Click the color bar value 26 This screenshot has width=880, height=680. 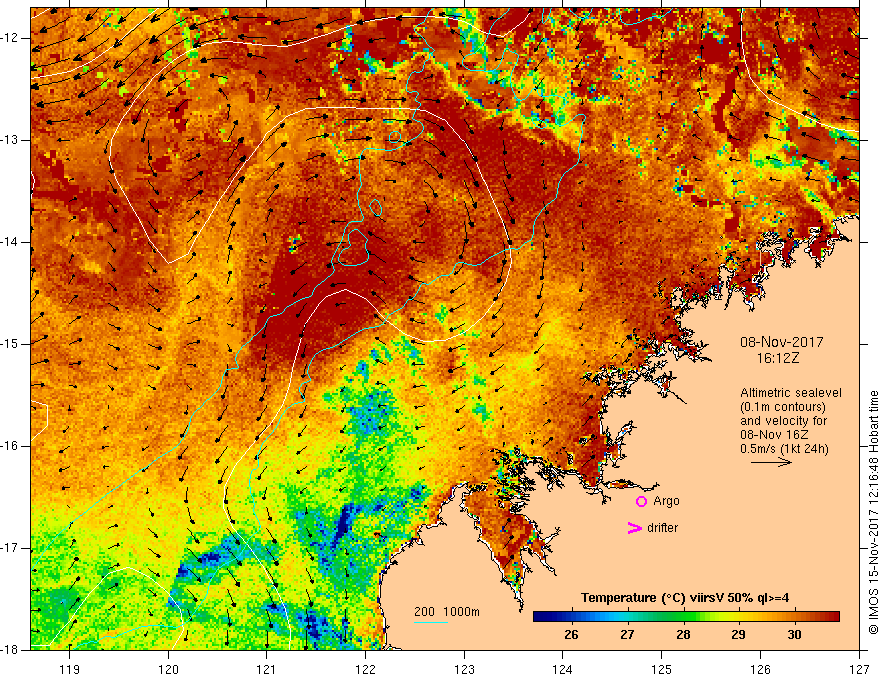[571, 635]
